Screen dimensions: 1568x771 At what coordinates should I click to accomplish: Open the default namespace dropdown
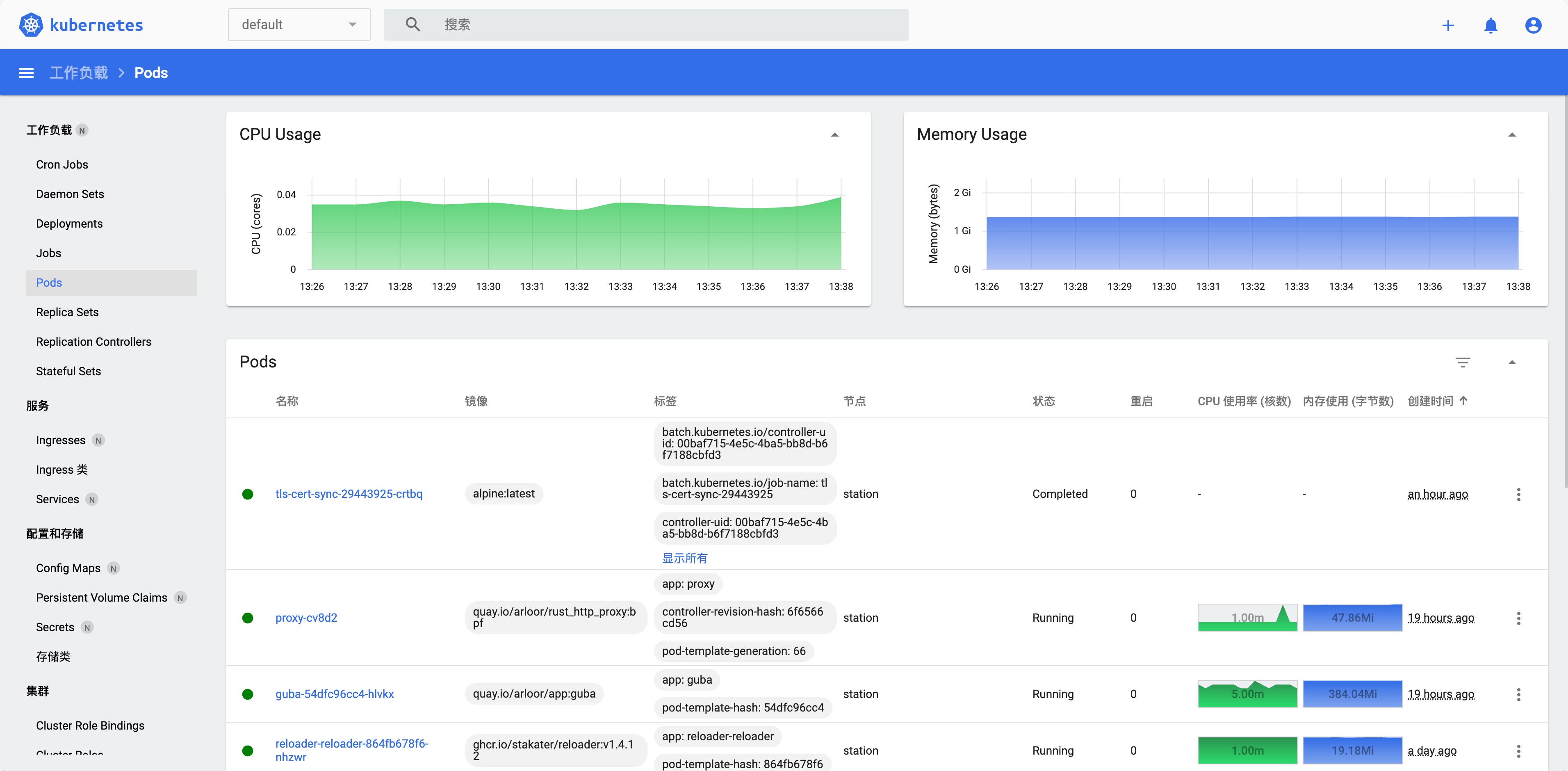click(x=299, y=25)
